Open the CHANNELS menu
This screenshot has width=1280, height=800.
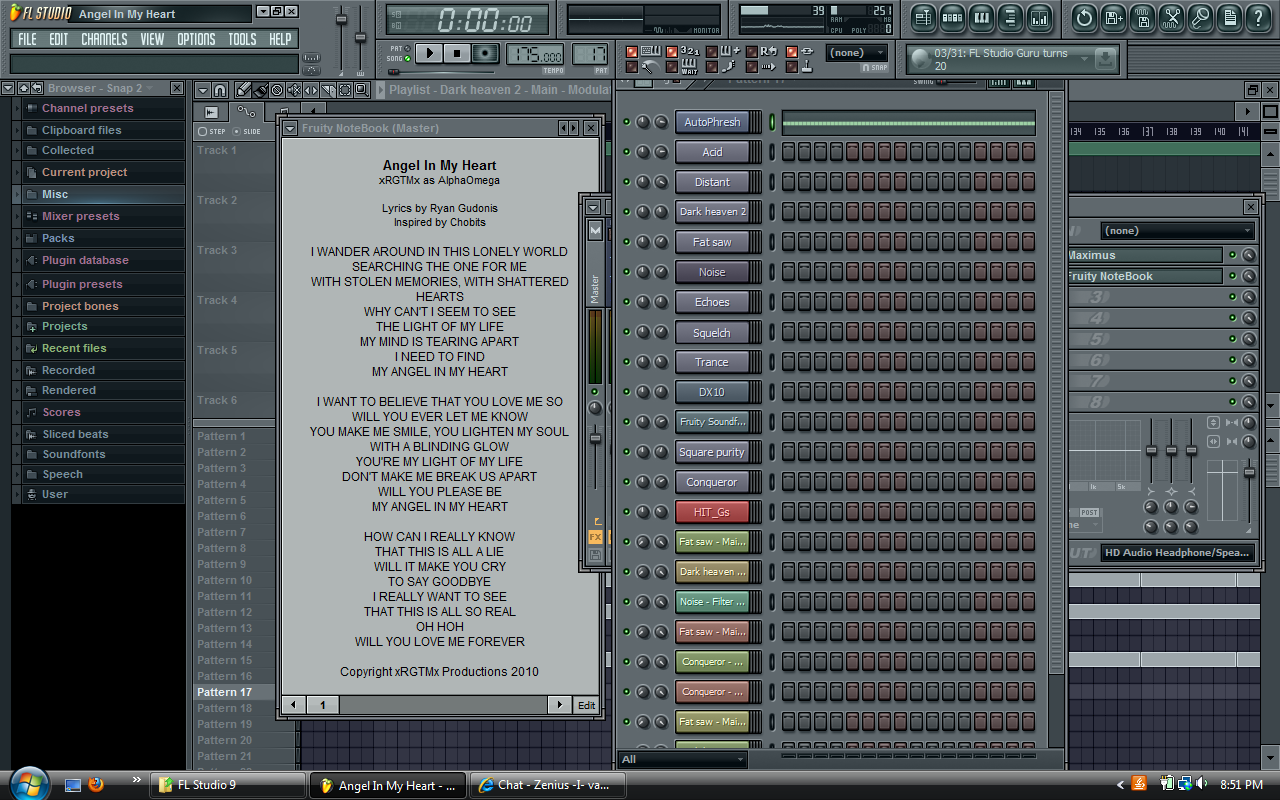[x=104, y=39]
